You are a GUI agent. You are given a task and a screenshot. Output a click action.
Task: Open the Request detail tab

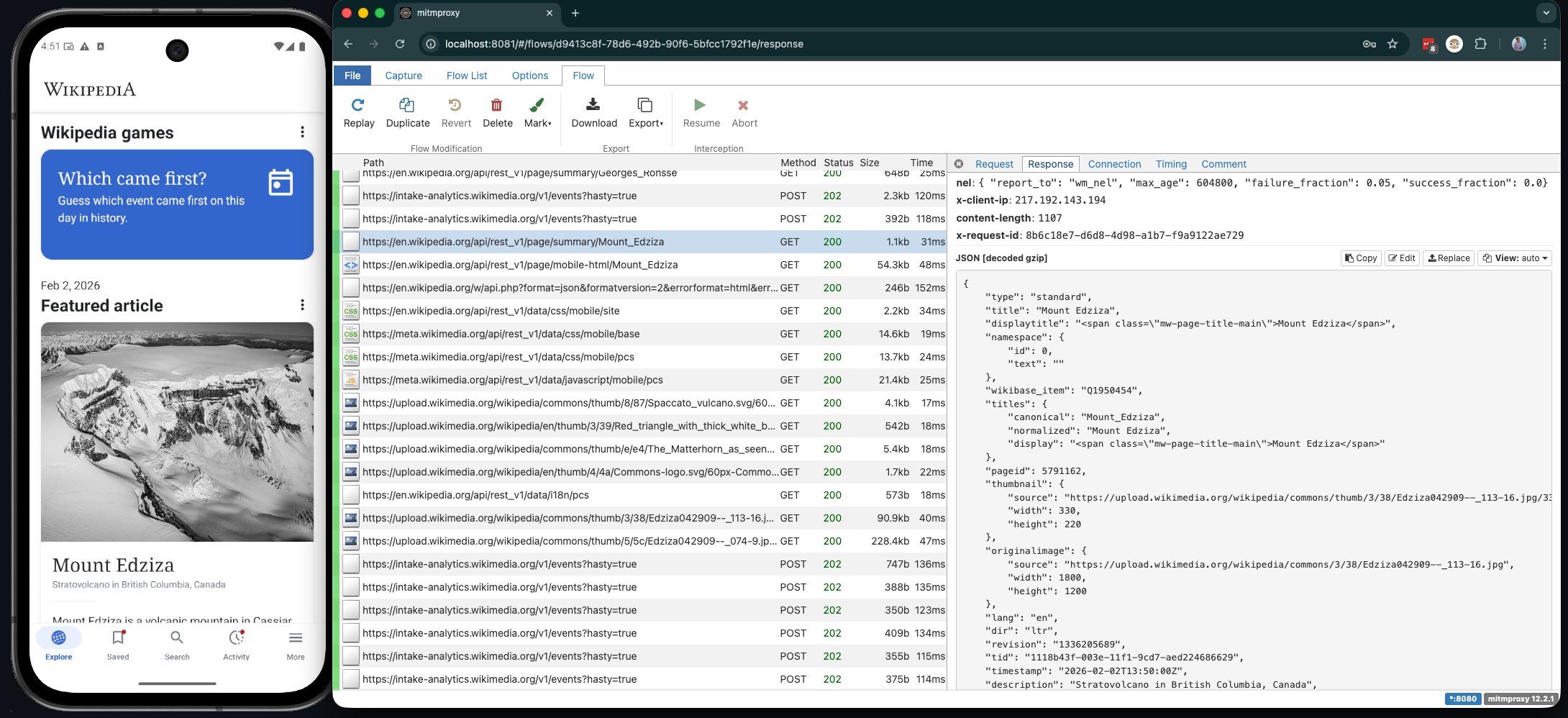[x=994, y=164]
